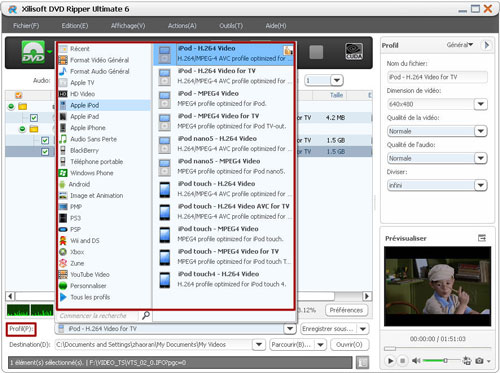Uncheck the 4.2 MB title checkbox
500x373 pixels.
pyautogui.click(x=34, y=118)
